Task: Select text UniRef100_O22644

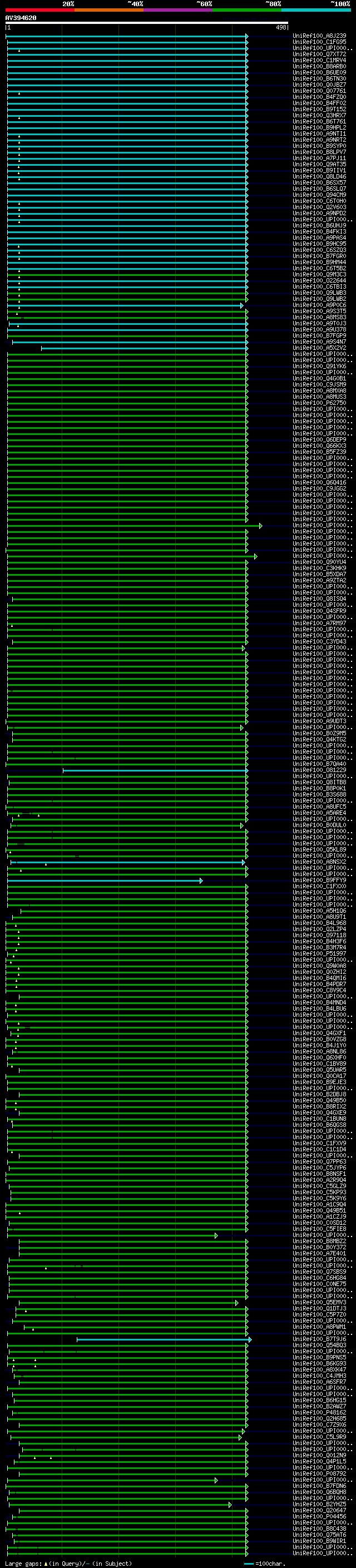Action: coord(319,280)
